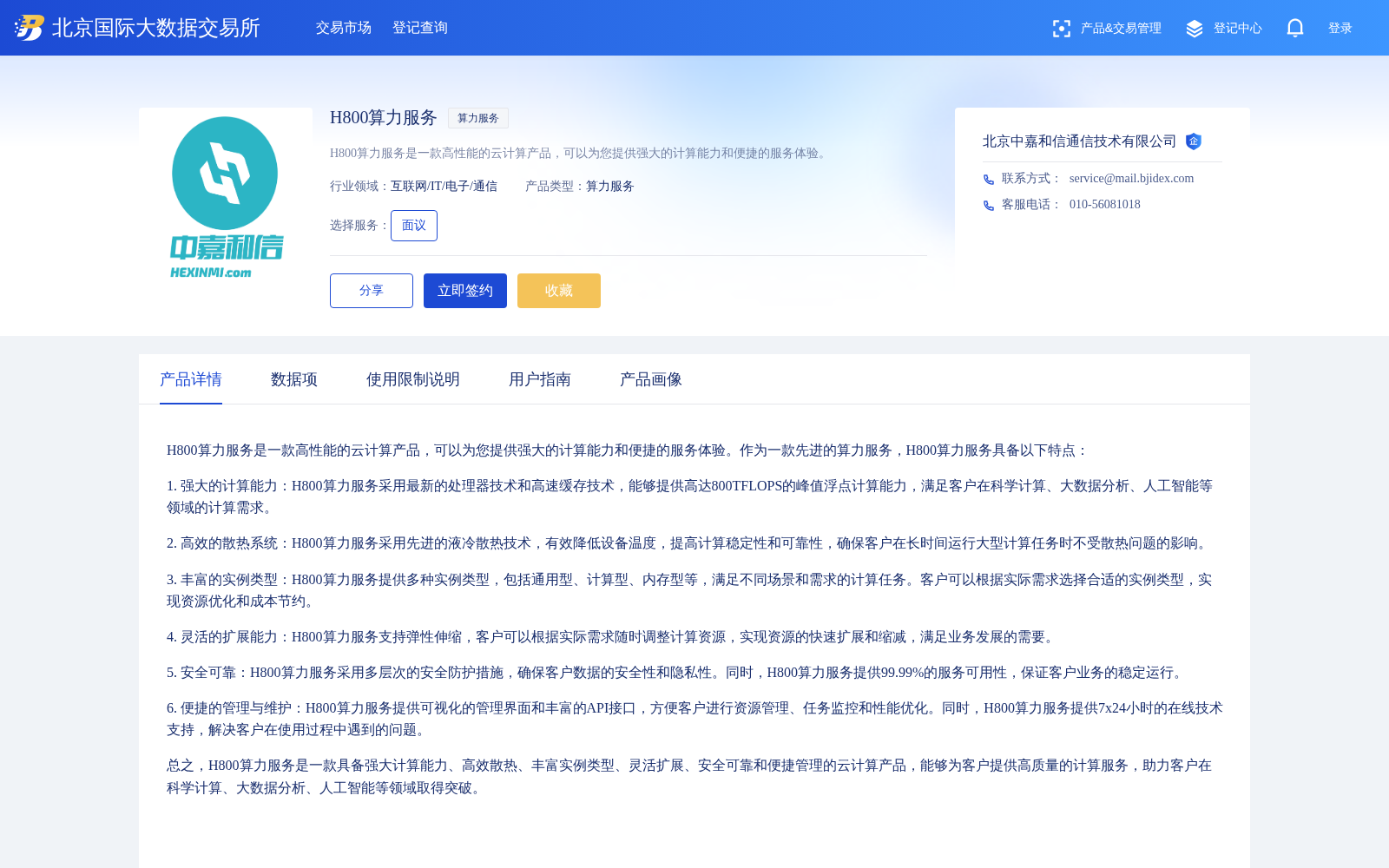
Task: Click the phone number 010-56081018
Action: click(1105, 204)
